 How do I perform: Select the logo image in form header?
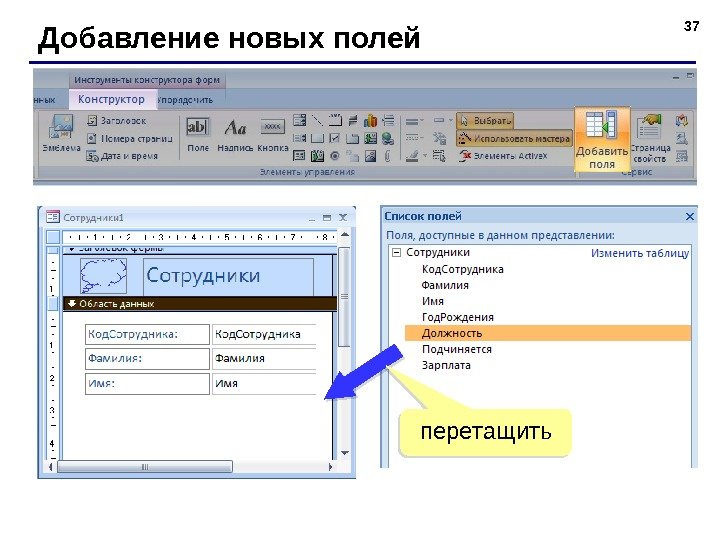[103, 276]
